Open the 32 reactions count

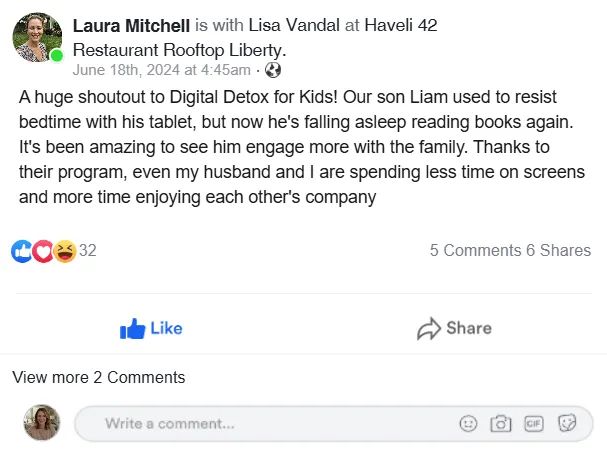pos(87,250)
